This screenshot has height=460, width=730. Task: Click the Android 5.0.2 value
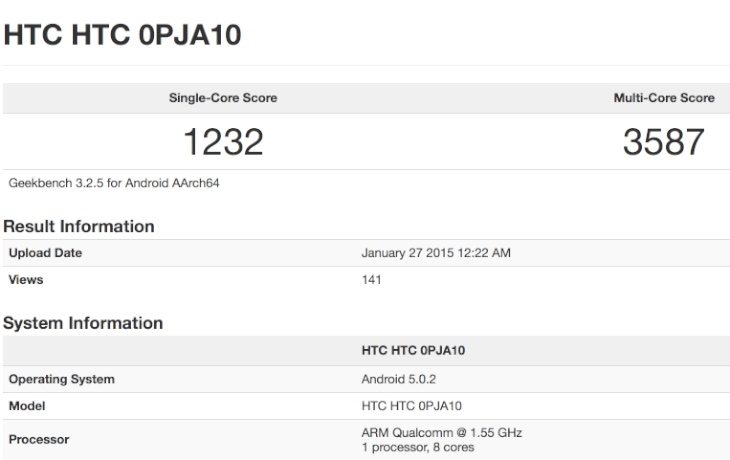399,379
